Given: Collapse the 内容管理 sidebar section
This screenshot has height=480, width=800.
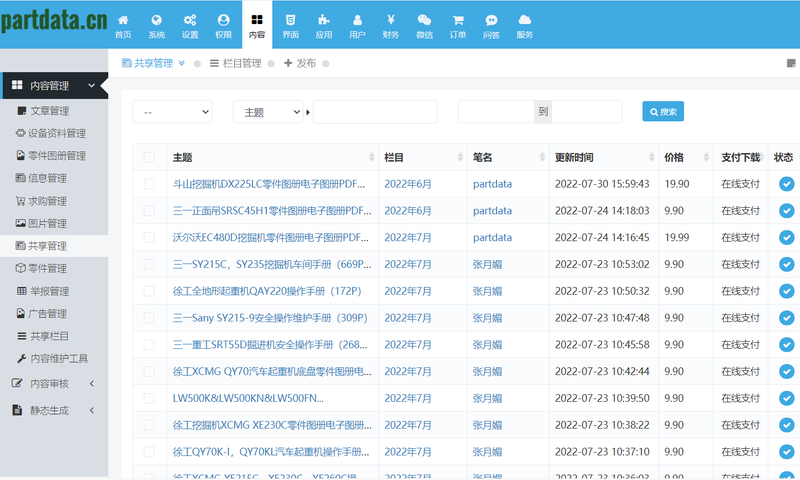Looking at the screenshot, I should tap(54, 86).
